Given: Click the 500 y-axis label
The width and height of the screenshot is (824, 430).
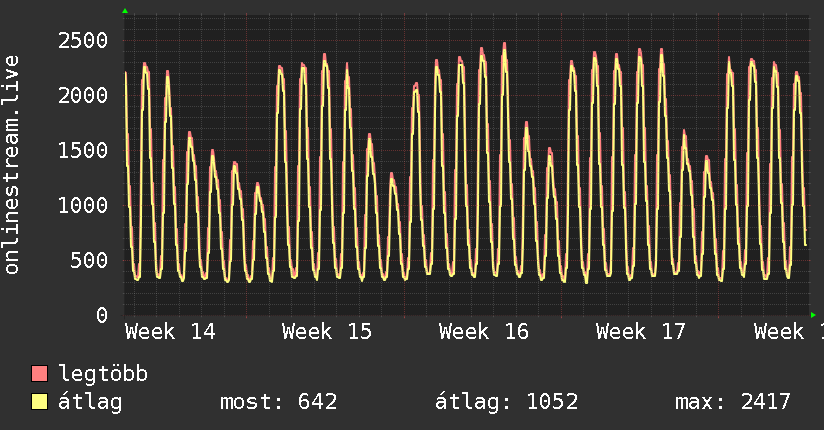Looking at the screenshot, I should click(x=89, y=261).
